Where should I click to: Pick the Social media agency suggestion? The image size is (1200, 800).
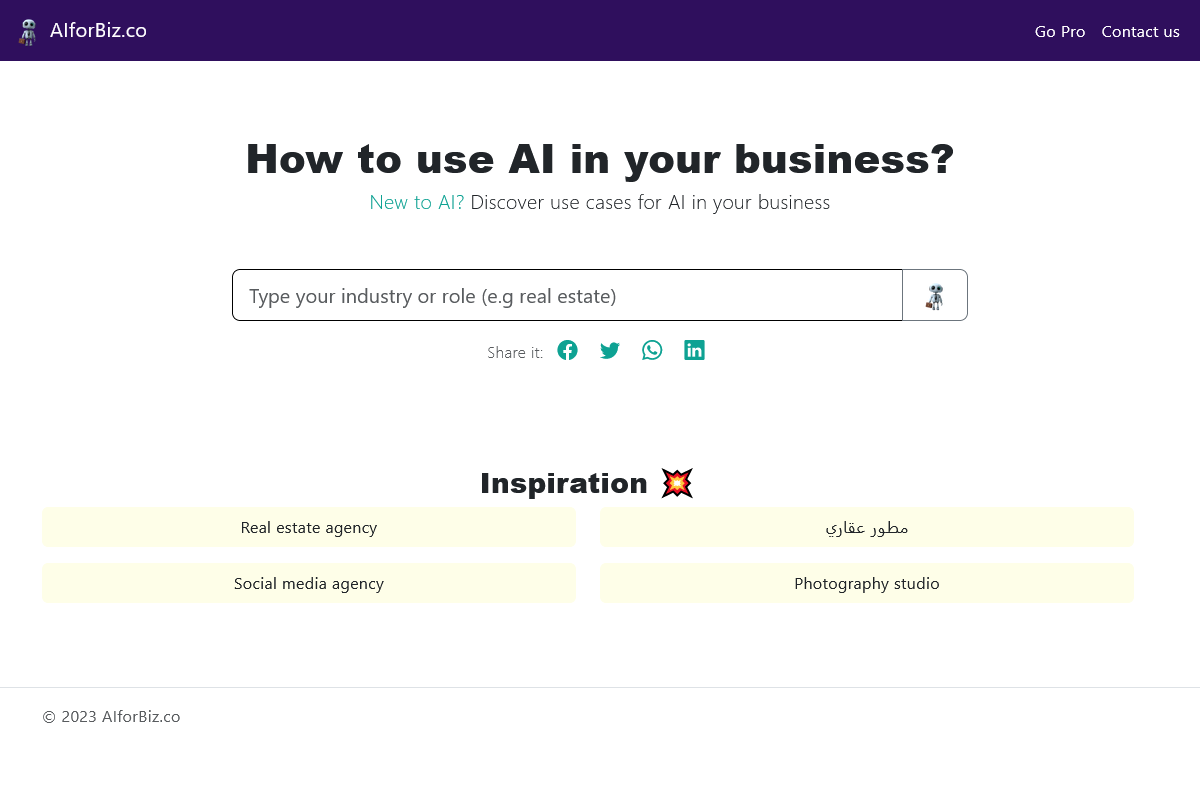(309, 583)
